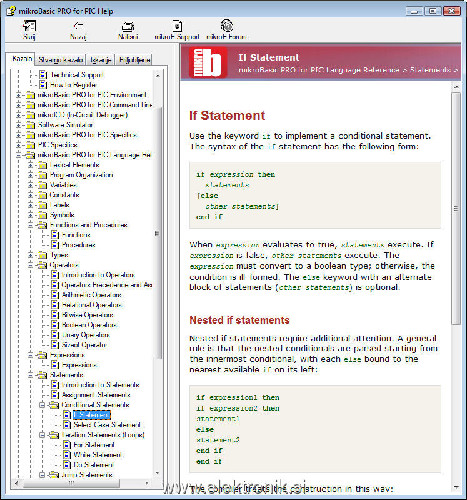
Task: Click the Nazaj back arrow icon
Action: [x=78, y=26]
